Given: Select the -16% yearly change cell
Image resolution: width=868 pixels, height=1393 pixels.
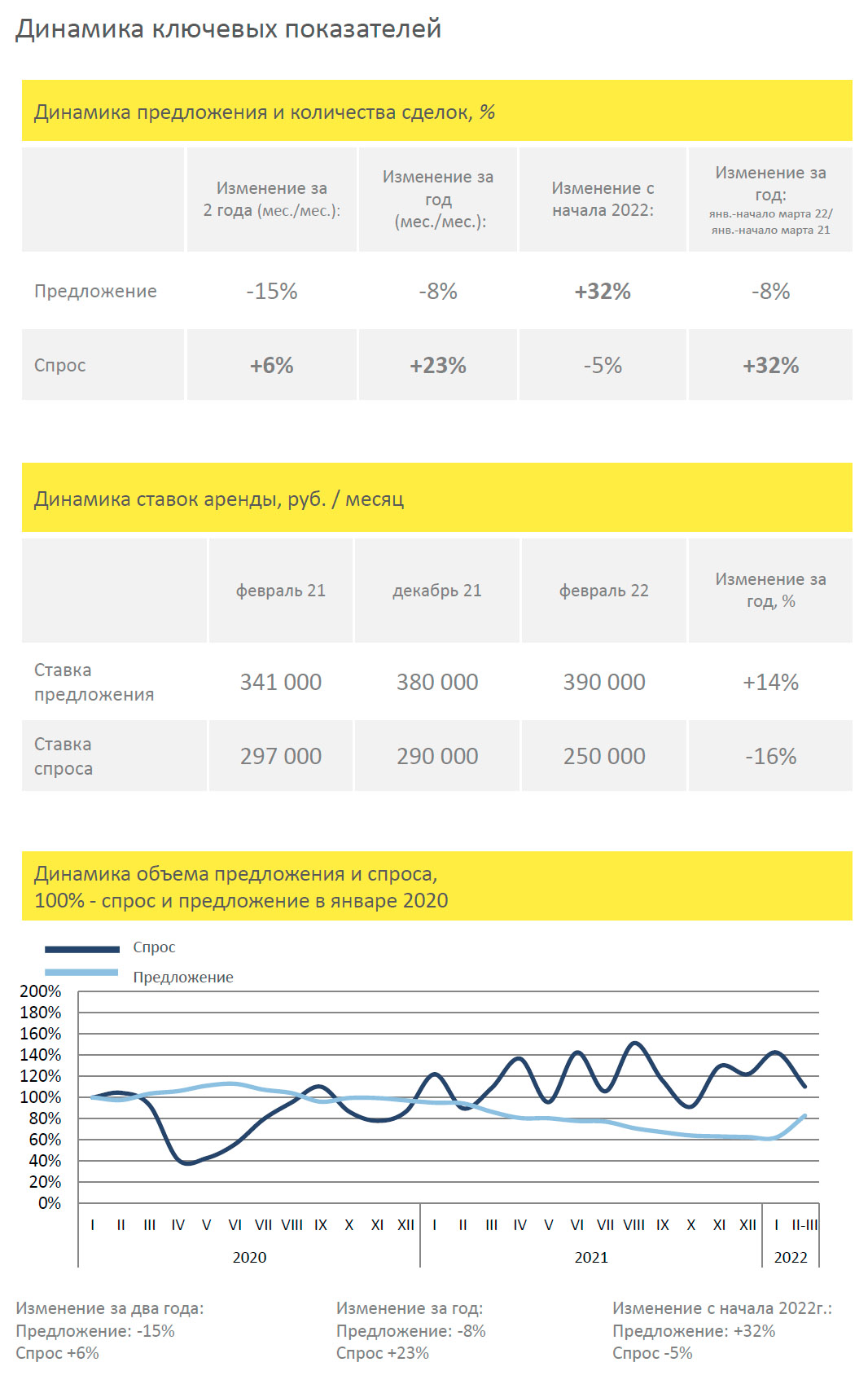Looking at the screenshot, I should click(770, 756).
